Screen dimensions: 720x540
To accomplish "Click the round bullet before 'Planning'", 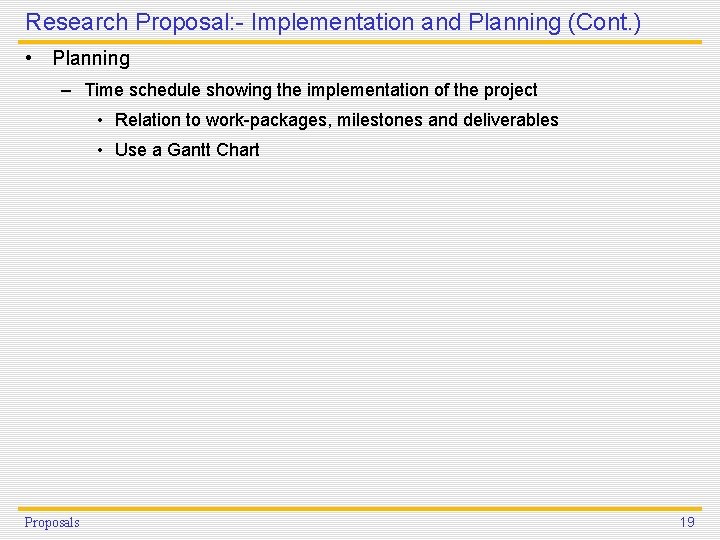I will click(31, 58).
